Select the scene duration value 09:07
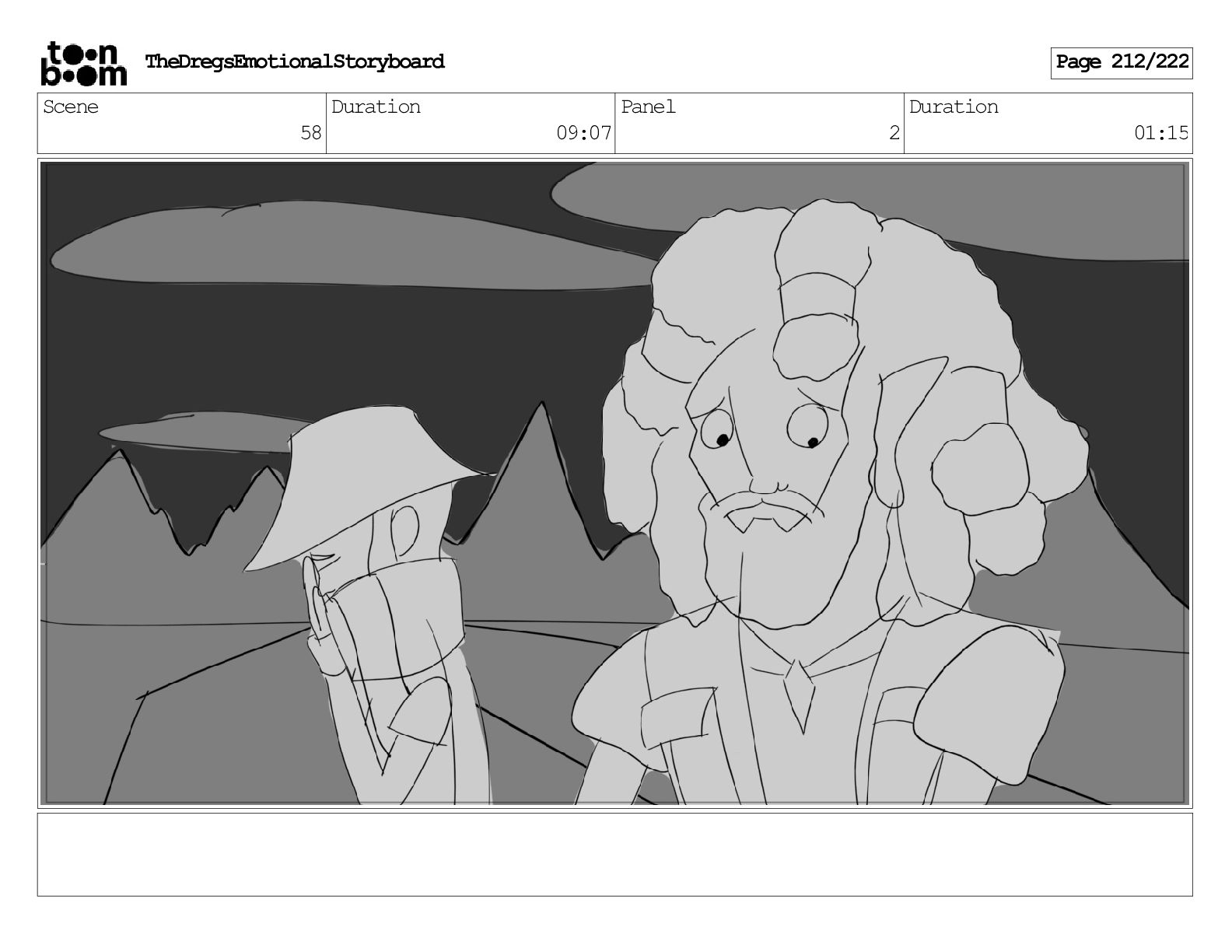Screen dimensions: 1232x952 pyautogui.click(x=584, y=133)
